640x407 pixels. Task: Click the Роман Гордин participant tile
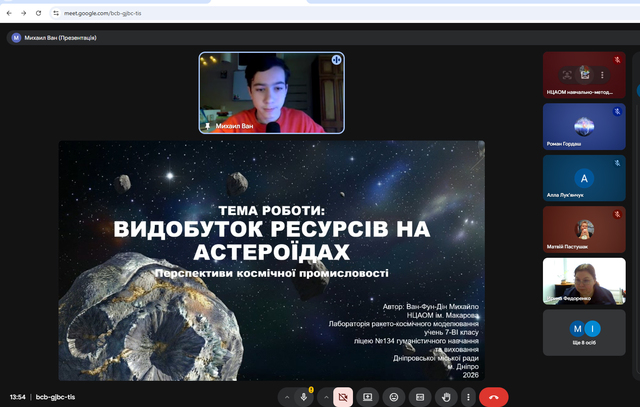(x=584, y=127)
